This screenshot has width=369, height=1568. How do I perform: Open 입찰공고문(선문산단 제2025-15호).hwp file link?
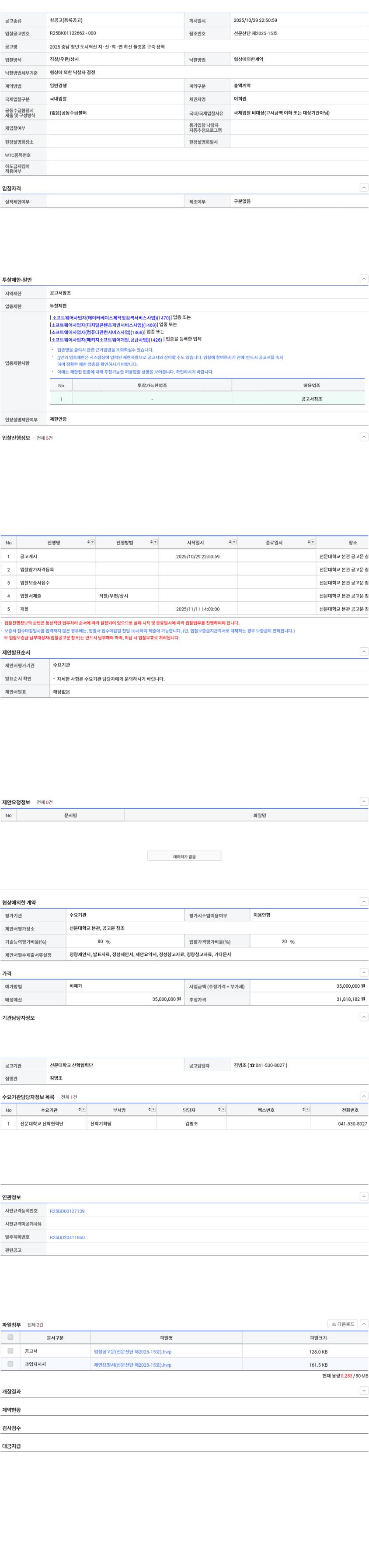pos(132,1351)
